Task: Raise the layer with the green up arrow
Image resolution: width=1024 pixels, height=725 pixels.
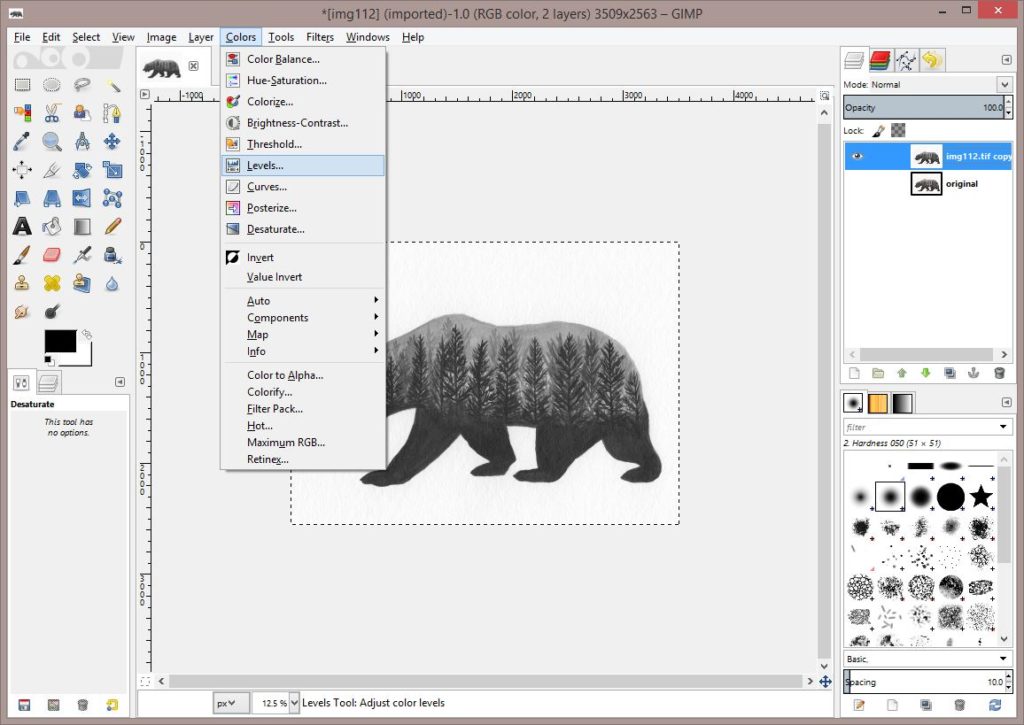Action: pos(902,373)
